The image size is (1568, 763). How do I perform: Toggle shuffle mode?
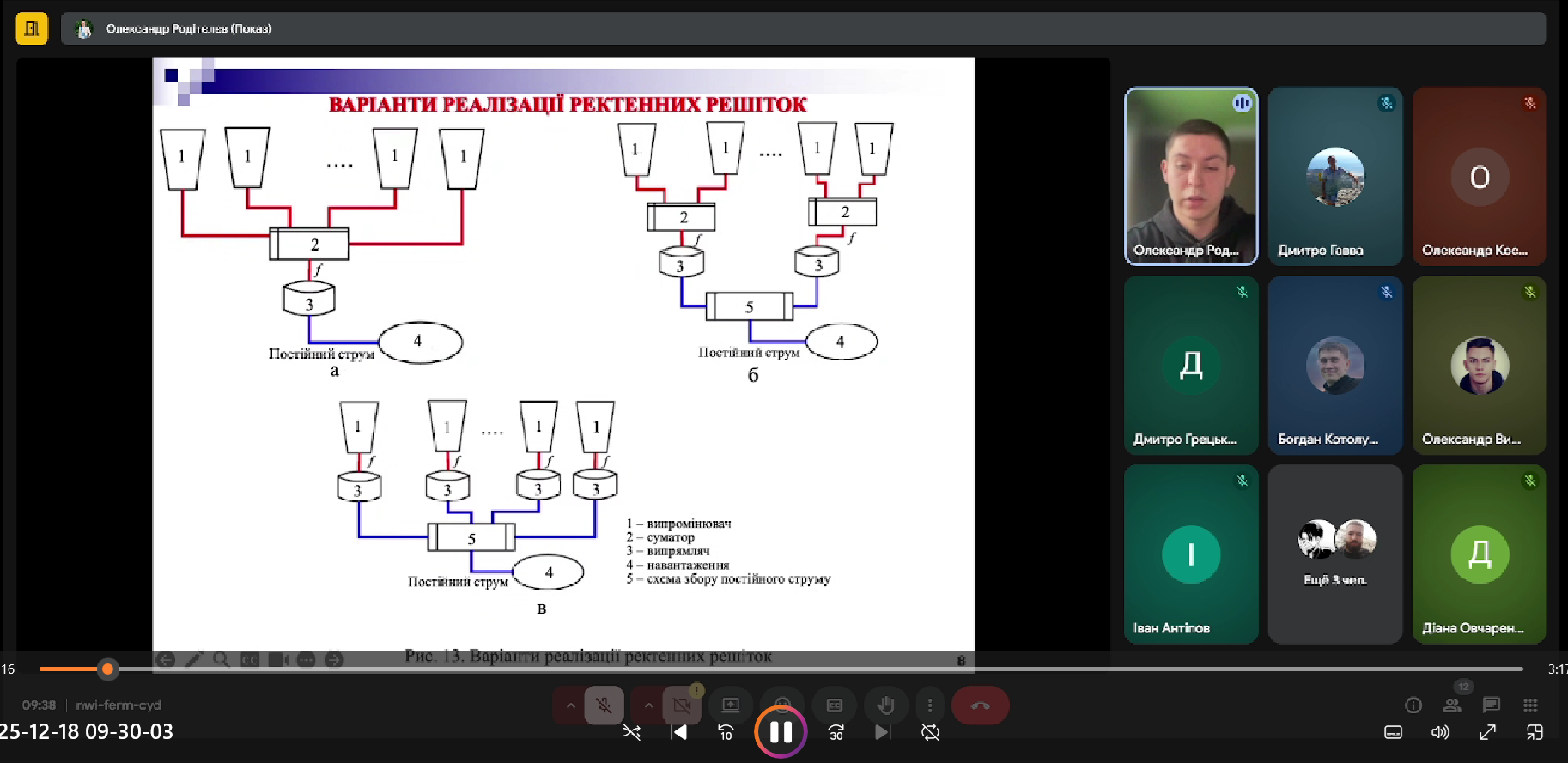[x=631, y=732]
